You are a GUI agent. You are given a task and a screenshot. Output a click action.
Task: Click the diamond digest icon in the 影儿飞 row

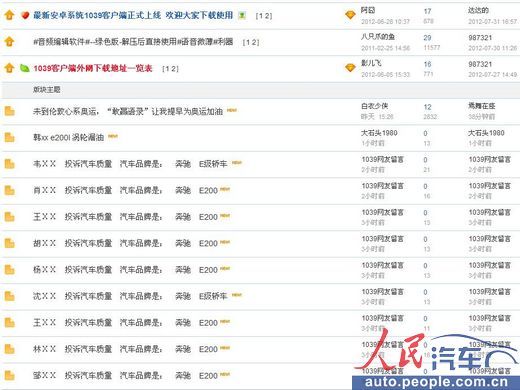[350, 68]
